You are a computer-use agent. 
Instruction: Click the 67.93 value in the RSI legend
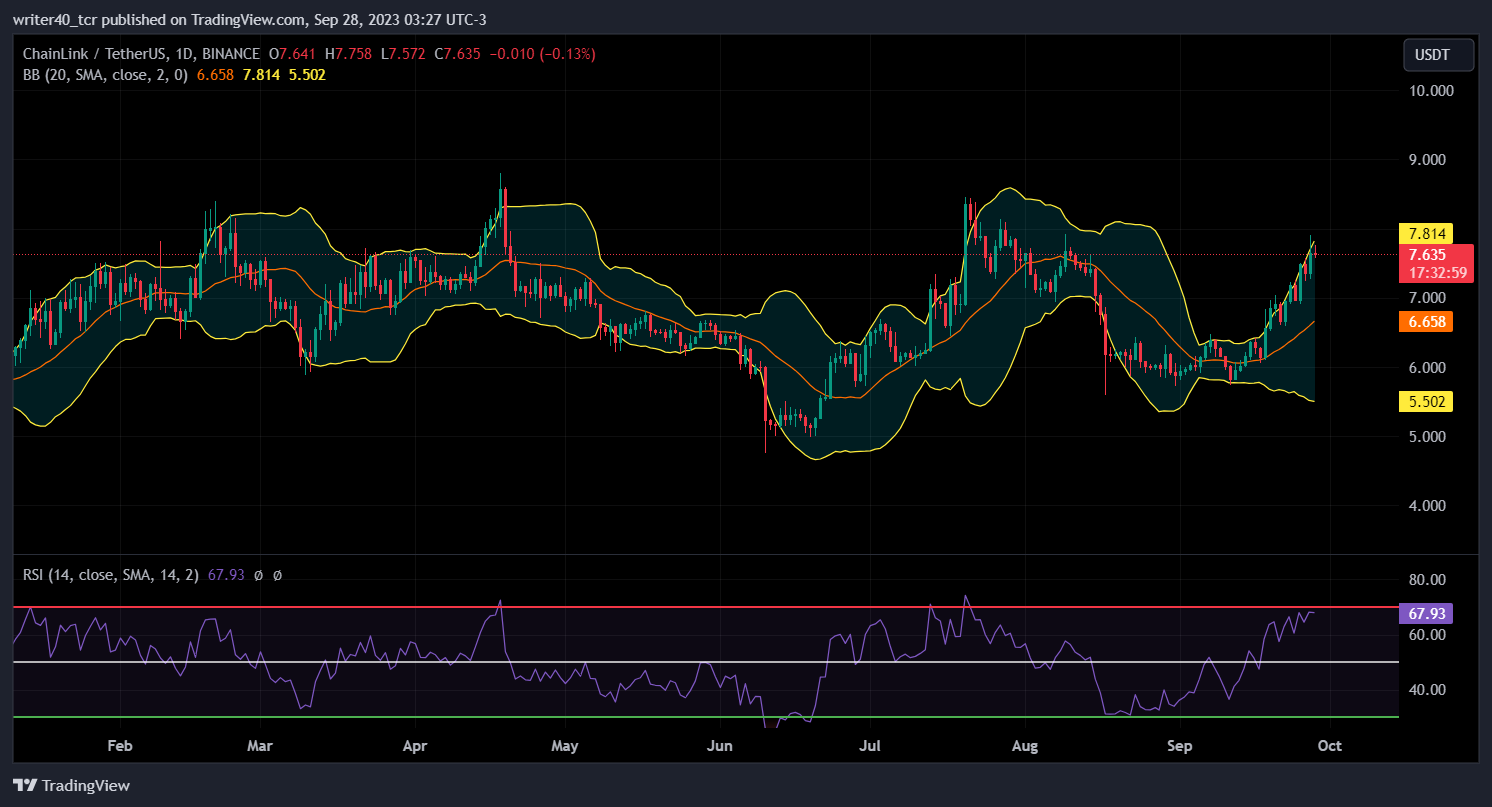click(x=226, y=575)
